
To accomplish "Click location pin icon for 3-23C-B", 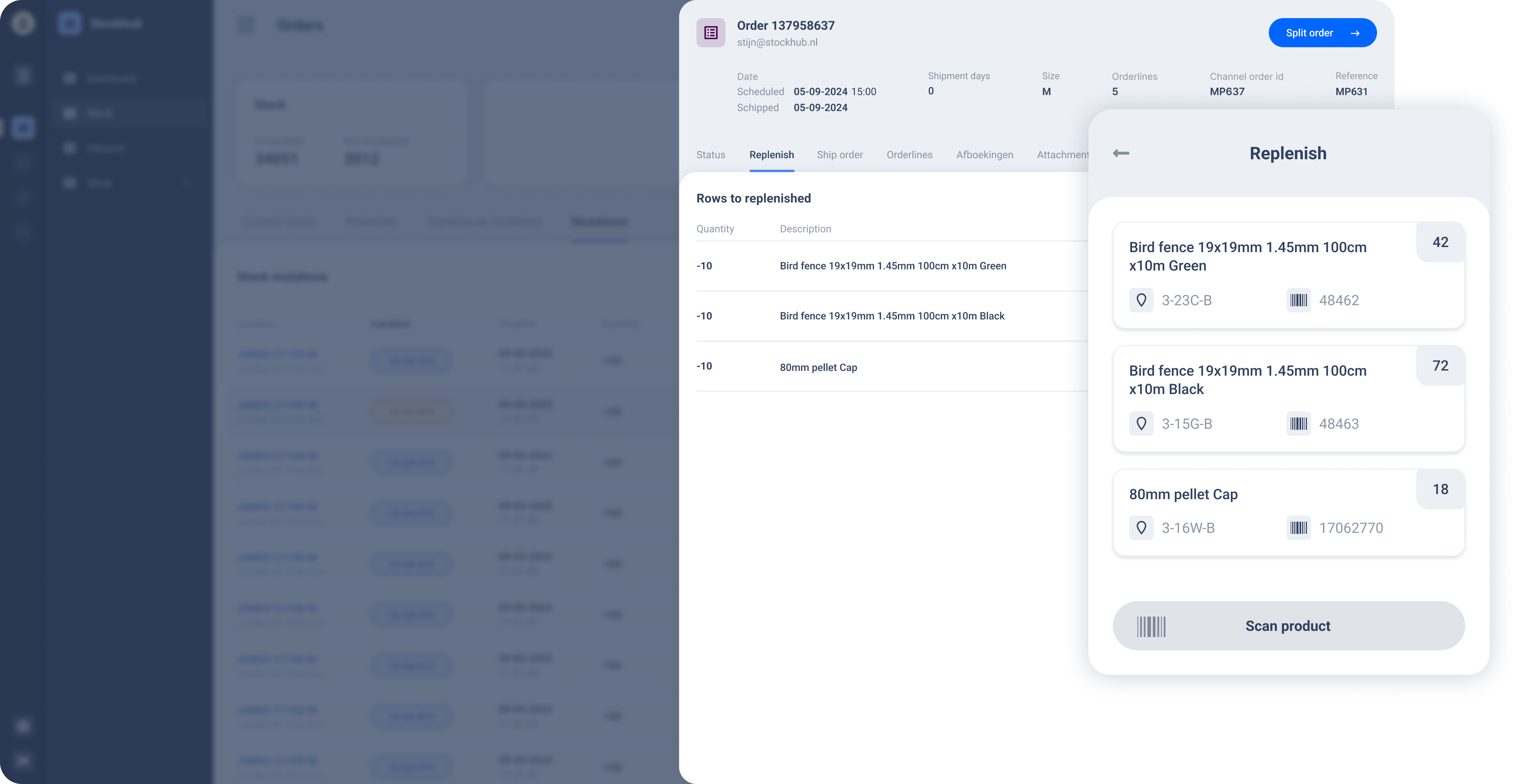I will pyautogui.click(x=1141, y=300).
